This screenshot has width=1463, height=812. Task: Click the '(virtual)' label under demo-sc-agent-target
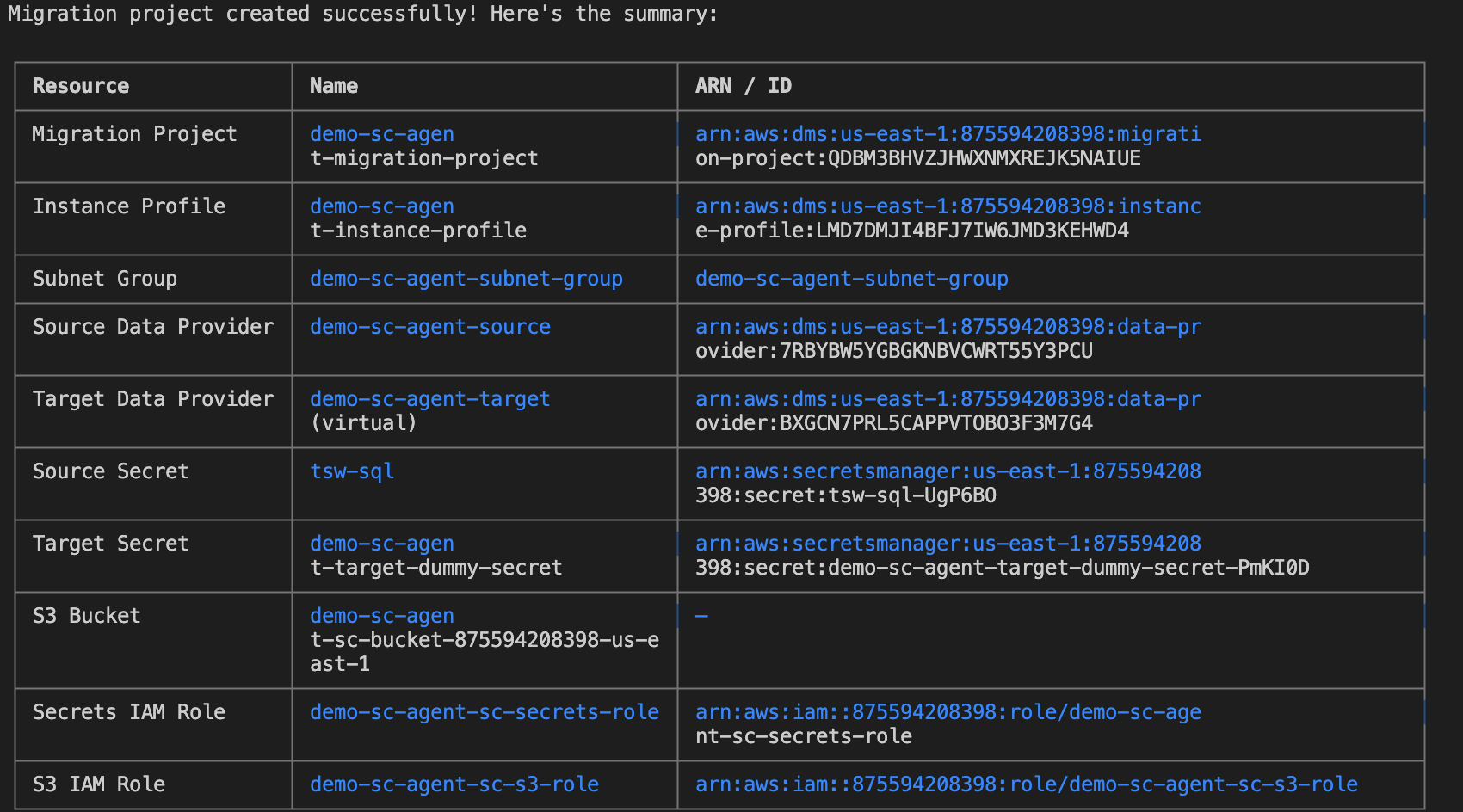click(363, 423)
